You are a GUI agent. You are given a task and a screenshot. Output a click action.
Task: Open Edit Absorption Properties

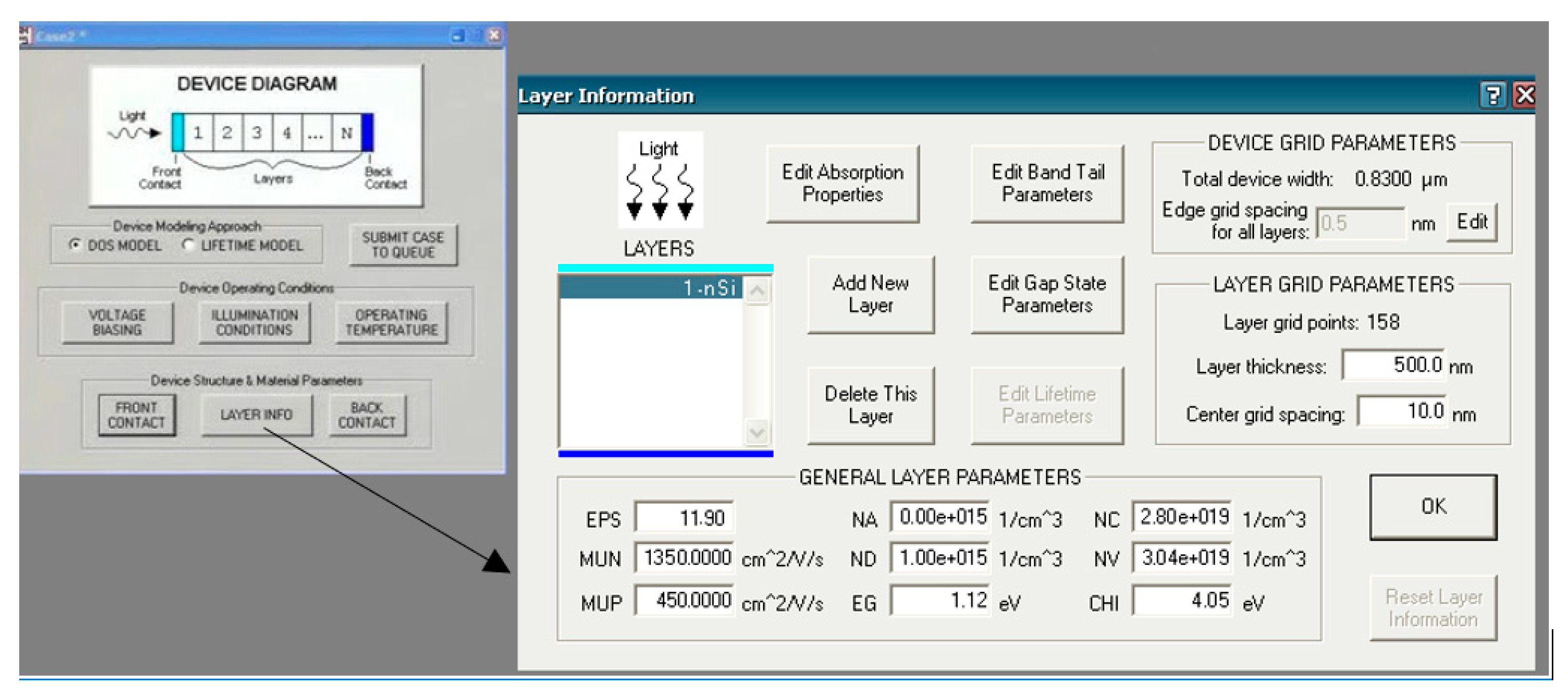[x=842, y=183]
